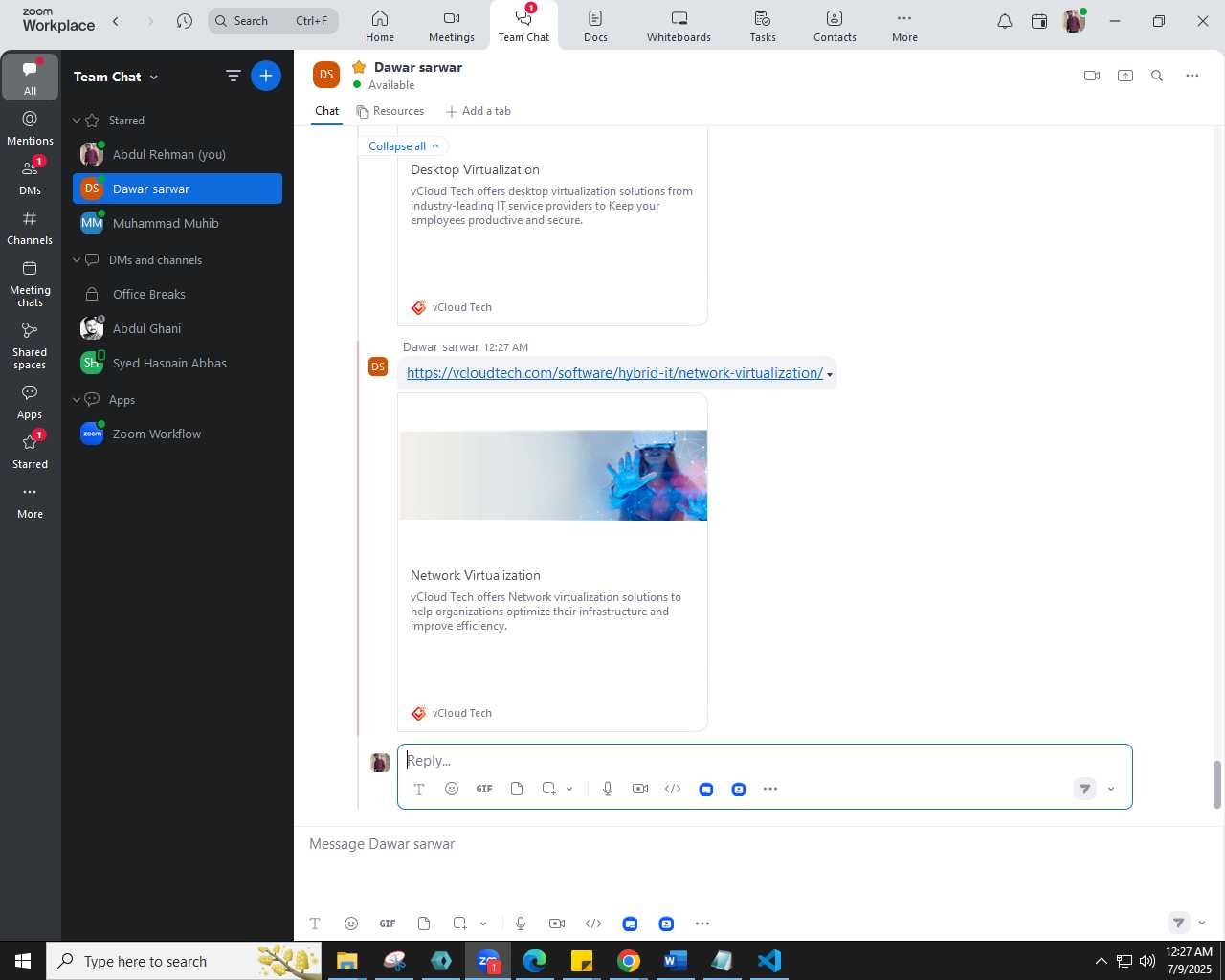This screenshot has height=980, width=1225.
Task: Open the Apps sidebar section
Action: tap(30, 402)
